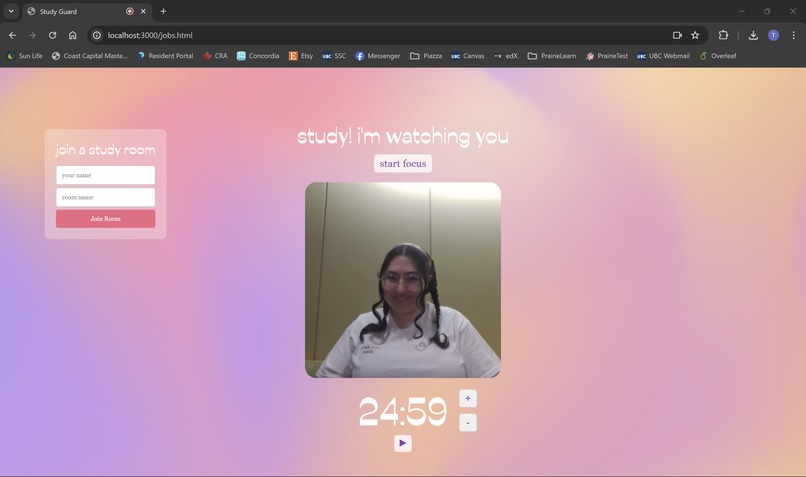Open the tab search dropdown
Screen dimensions: 806x477
[x=11, y=11]
